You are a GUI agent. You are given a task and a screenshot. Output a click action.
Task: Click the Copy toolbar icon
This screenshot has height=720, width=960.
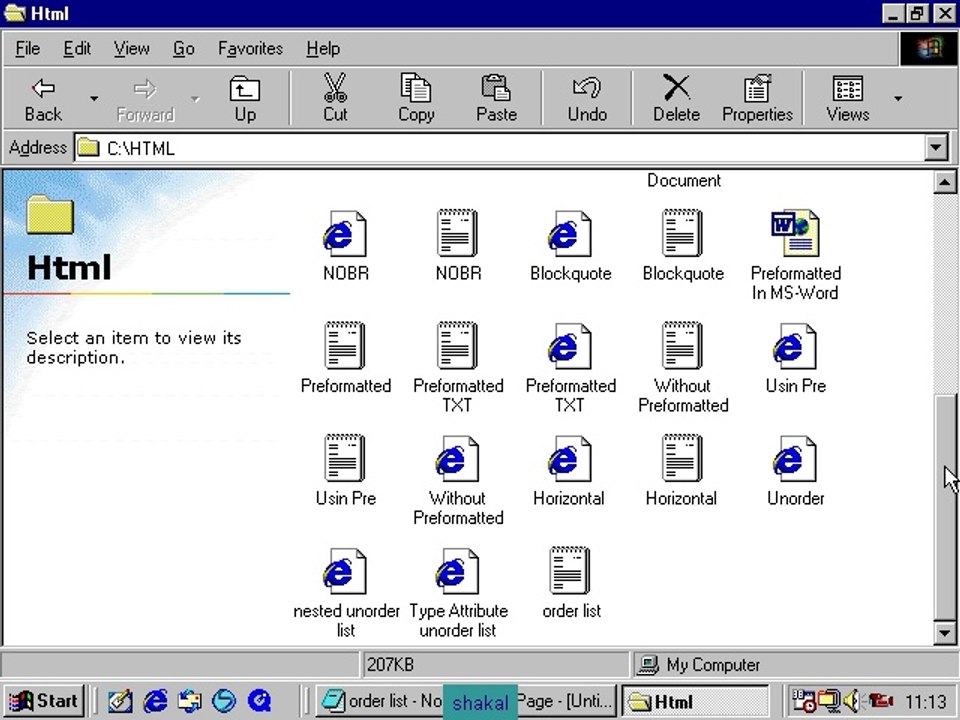tap(416, 98)
